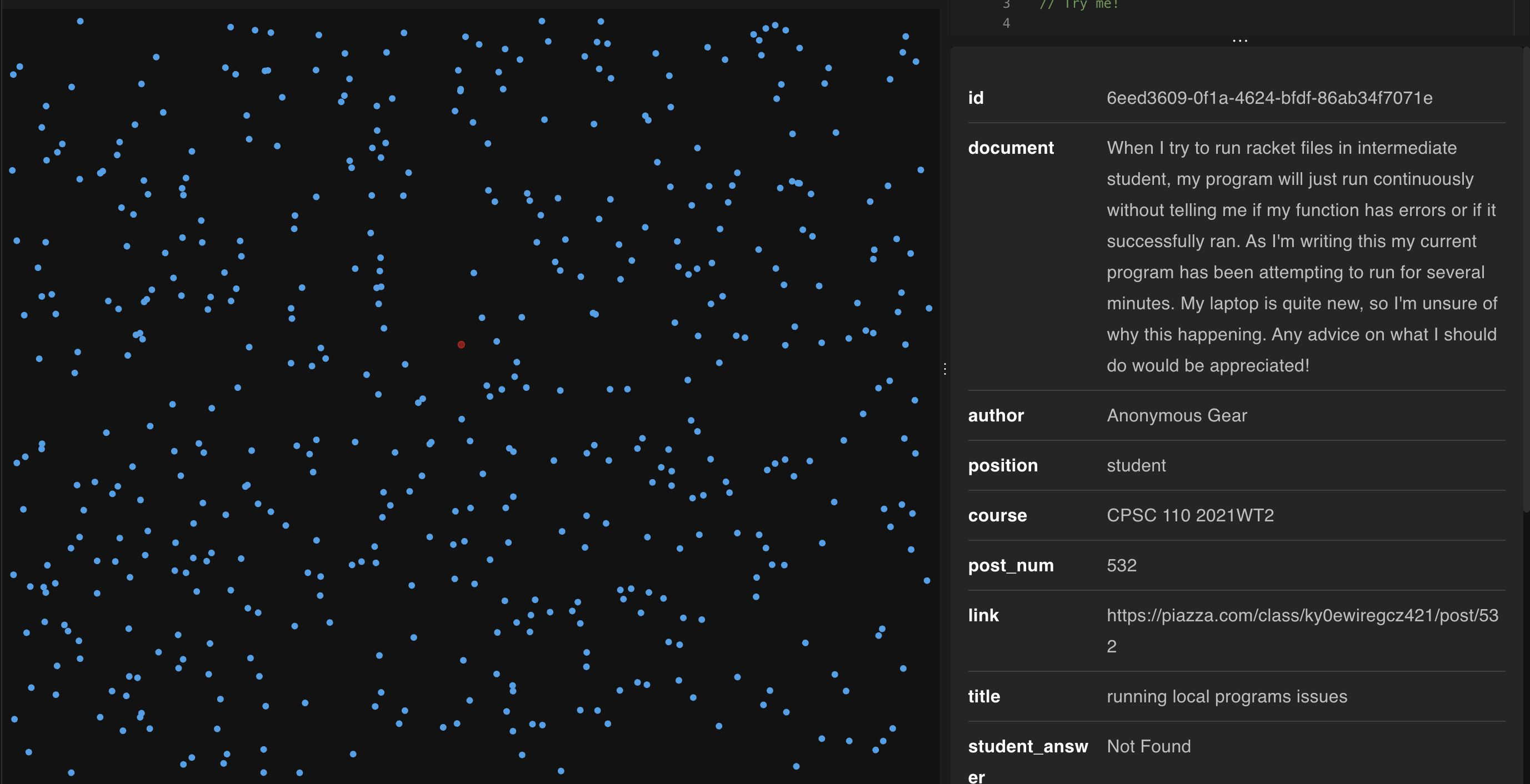The height and width of the screenshot is (784, 1530).
Task: Click the student_answer value Not Found
Action: tap(1148, 746)
